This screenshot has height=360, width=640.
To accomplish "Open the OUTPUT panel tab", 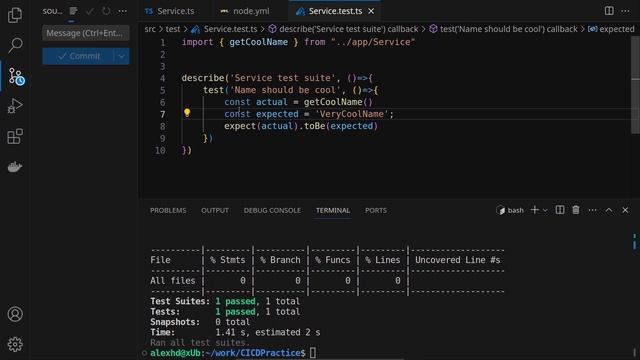I will tap(215, 210).
